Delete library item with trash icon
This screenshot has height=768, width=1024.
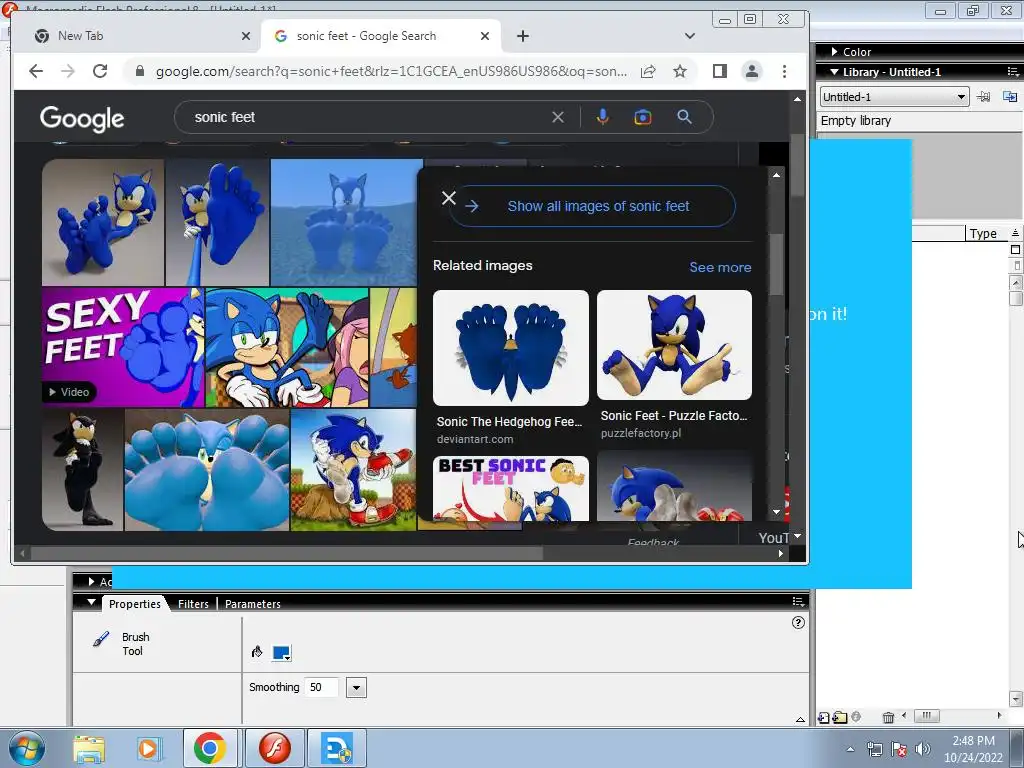pyautogui.click(x=888, y=717)
